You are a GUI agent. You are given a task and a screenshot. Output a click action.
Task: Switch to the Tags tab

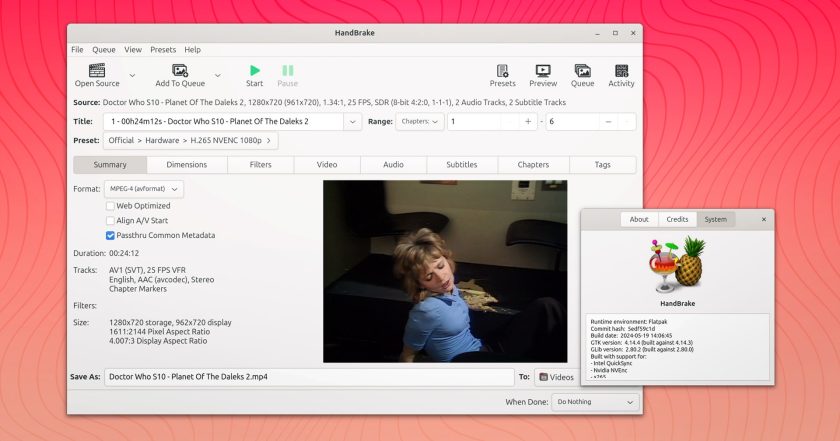(603, 165)
